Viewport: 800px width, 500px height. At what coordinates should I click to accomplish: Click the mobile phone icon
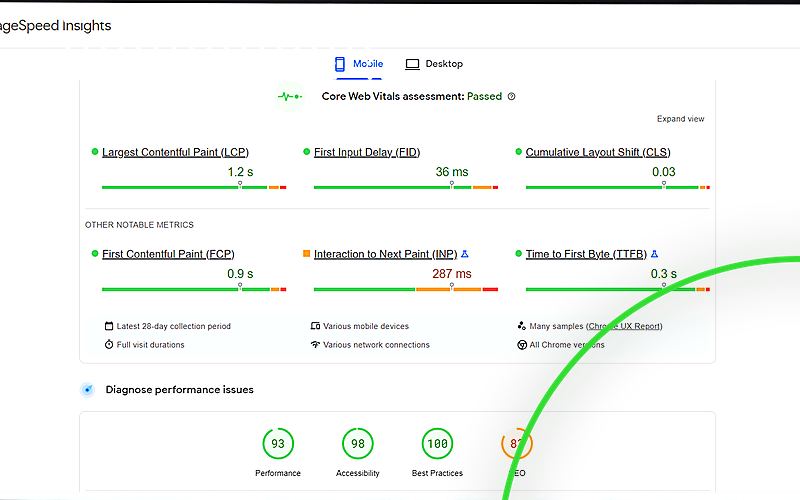340,64
